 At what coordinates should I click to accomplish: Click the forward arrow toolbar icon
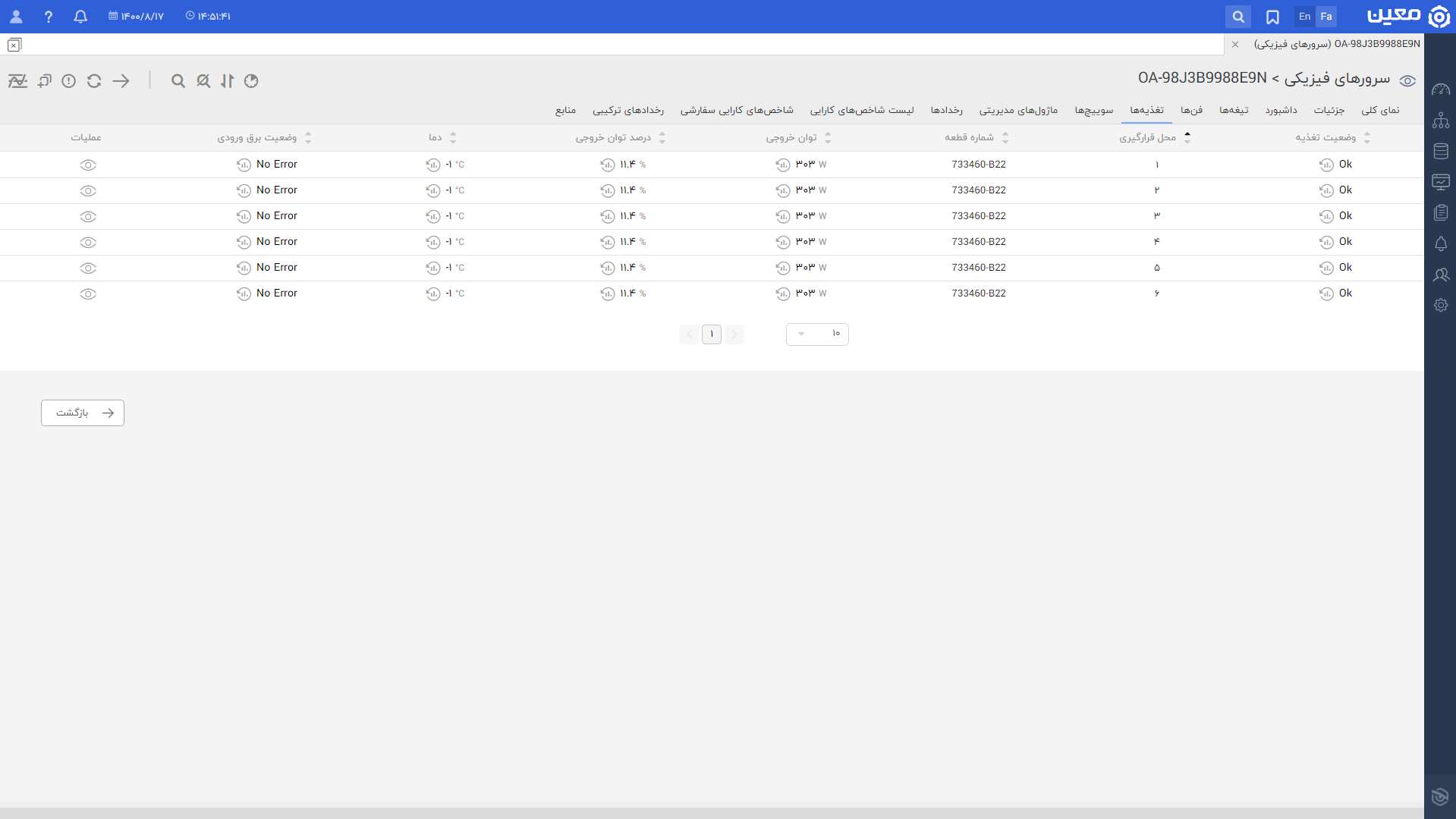121,80
